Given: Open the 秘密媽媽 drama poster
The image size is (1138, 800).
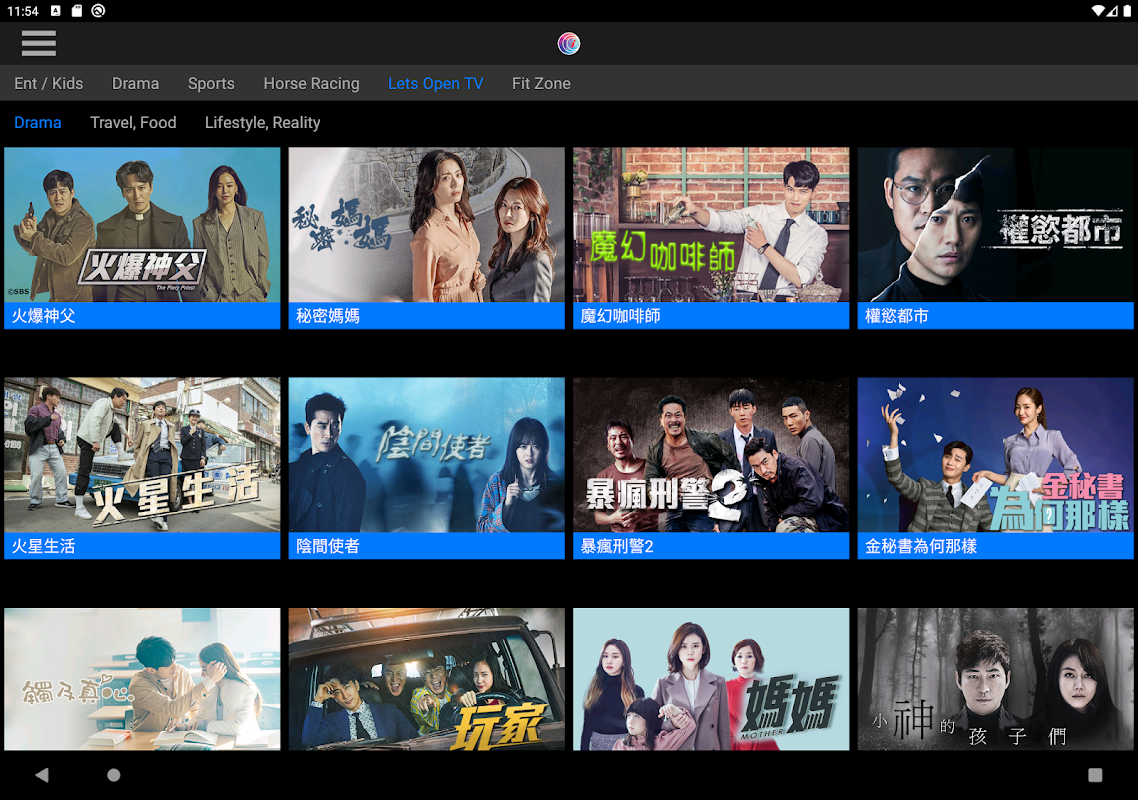Looking at the screenshot, I should 427,225.
